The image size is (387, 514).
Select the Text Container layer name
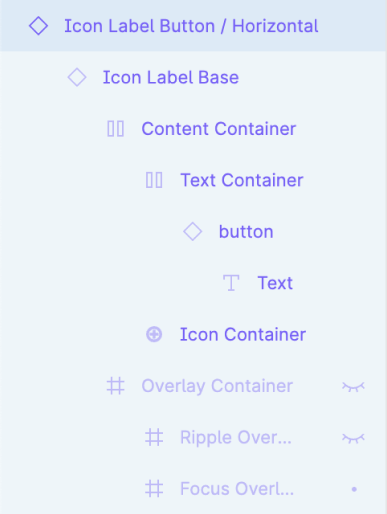click(x=242, y=180)
